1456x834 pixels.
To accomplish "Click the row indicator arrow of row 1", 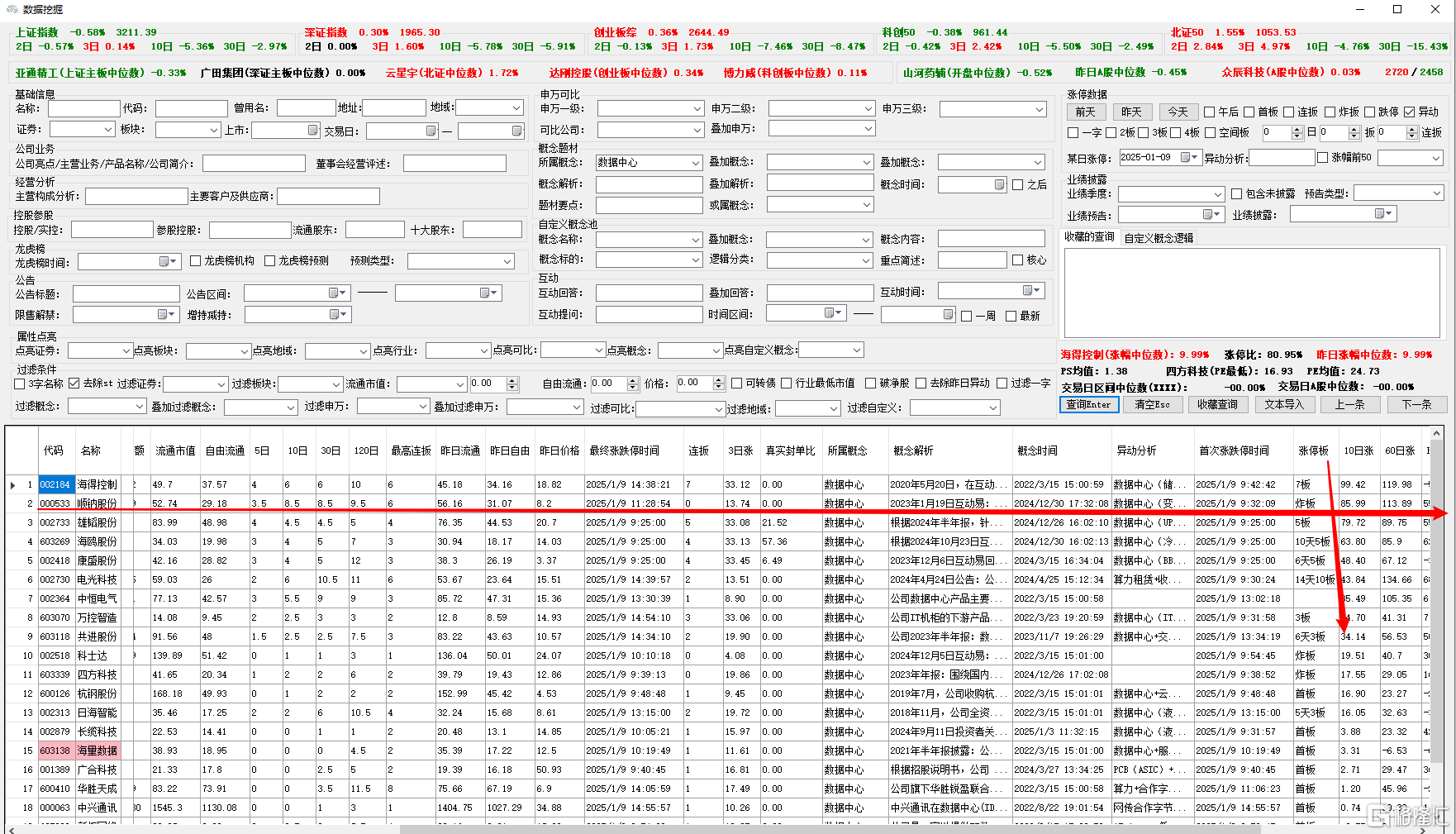I will 12,485.
